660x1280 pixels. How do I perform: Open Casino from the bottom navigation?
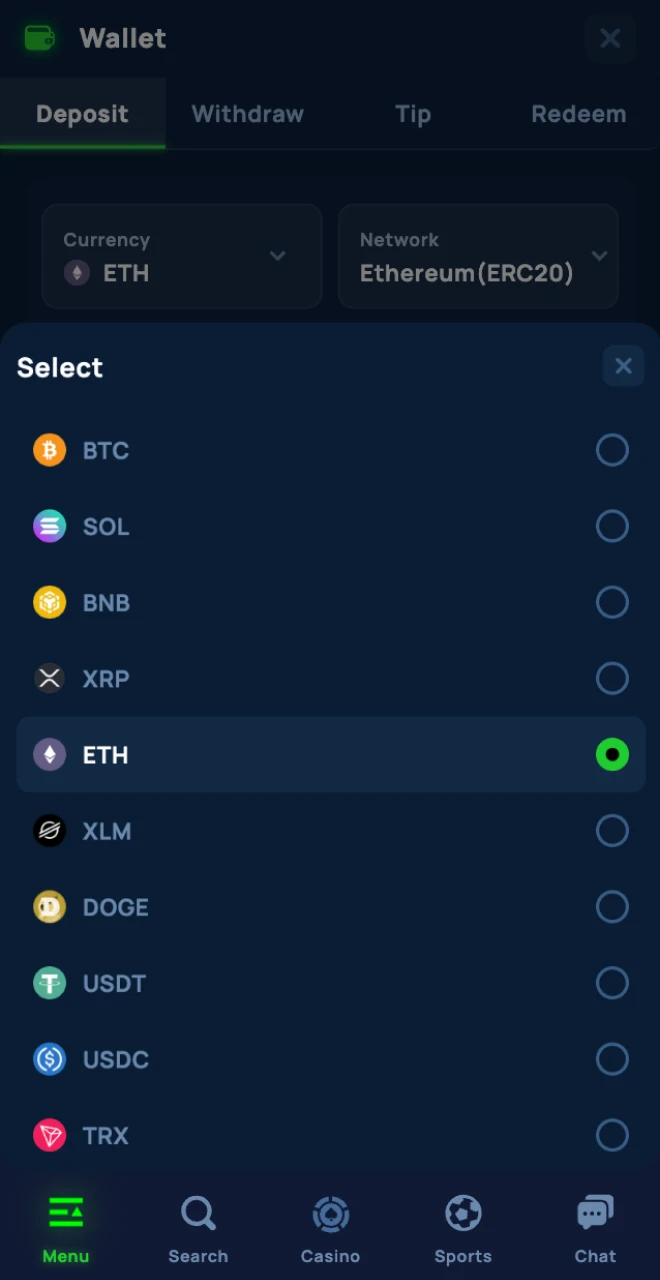click(330, 1228)
